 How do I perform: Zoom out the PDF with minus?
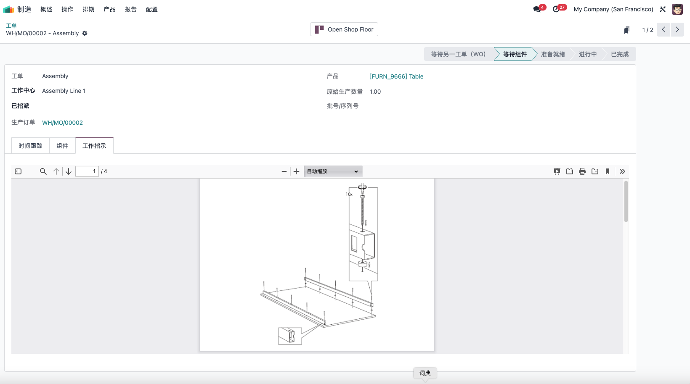[x=284, y=171]
